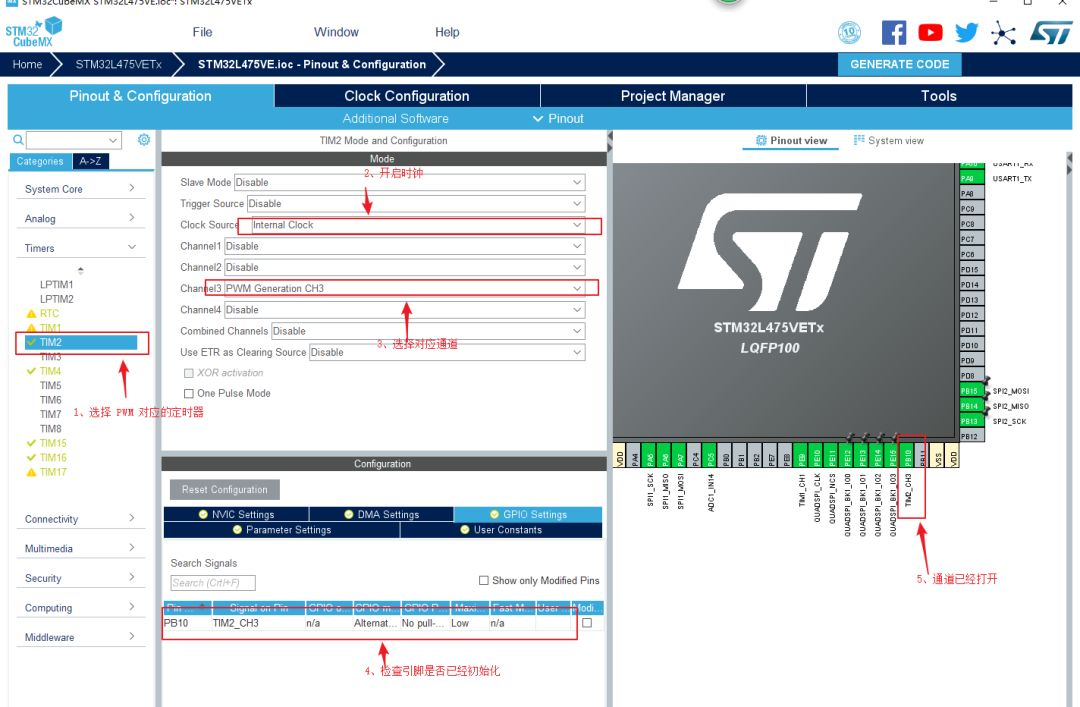Click the YouTube channel icon
This screenshot has width=1080, height=707.
click(930, 32)
